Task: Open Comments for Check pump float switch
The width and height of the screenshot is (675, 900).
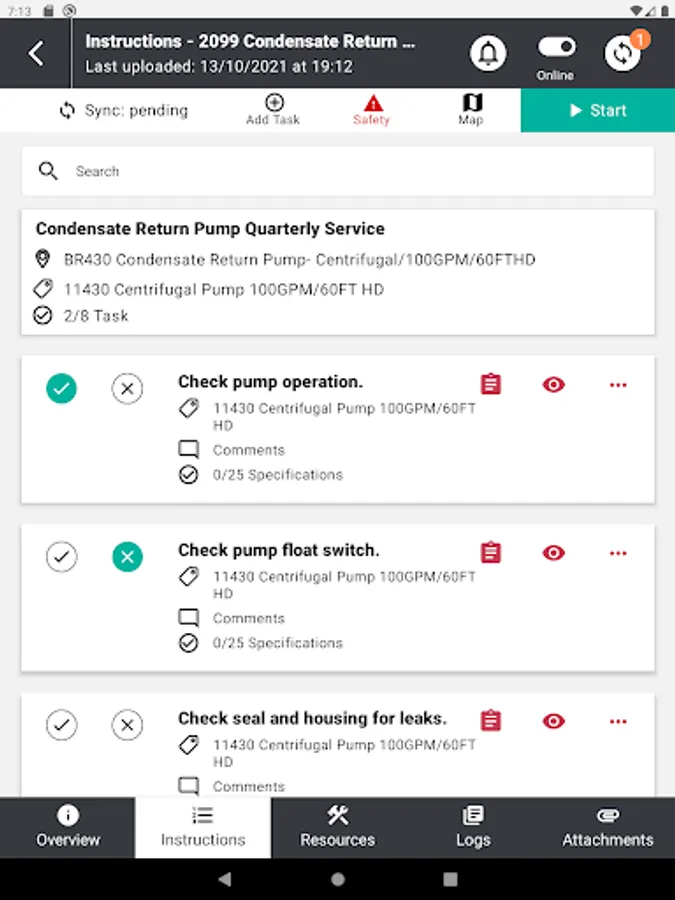Action: [248, 618]
